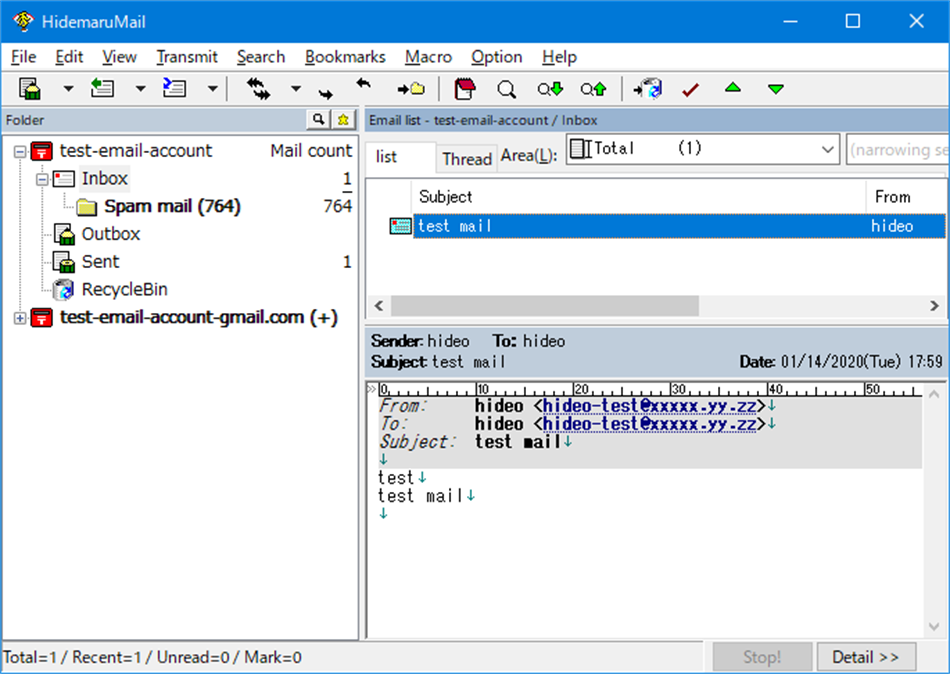
Task: Open the Help menu
Action: coord(559,57)
